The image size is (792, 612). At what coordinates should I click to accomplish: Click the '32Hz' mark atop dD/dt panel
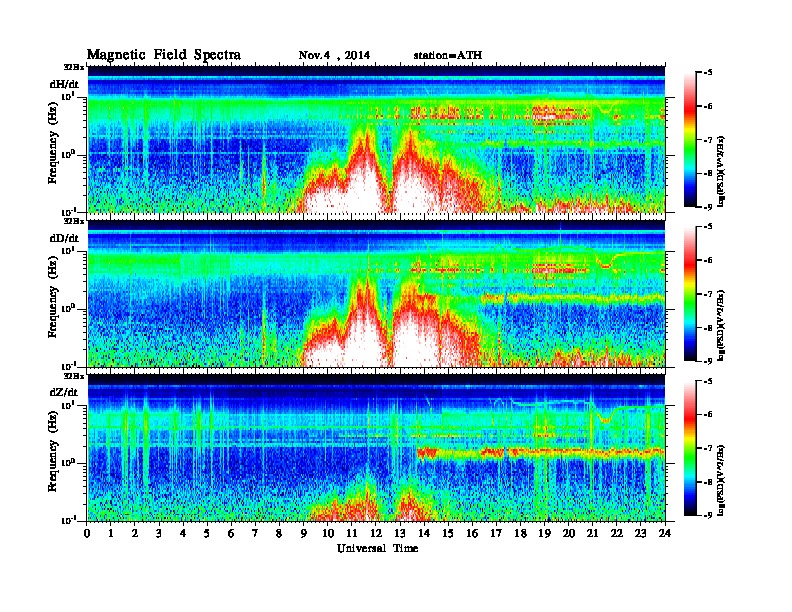tap(74, 221)
